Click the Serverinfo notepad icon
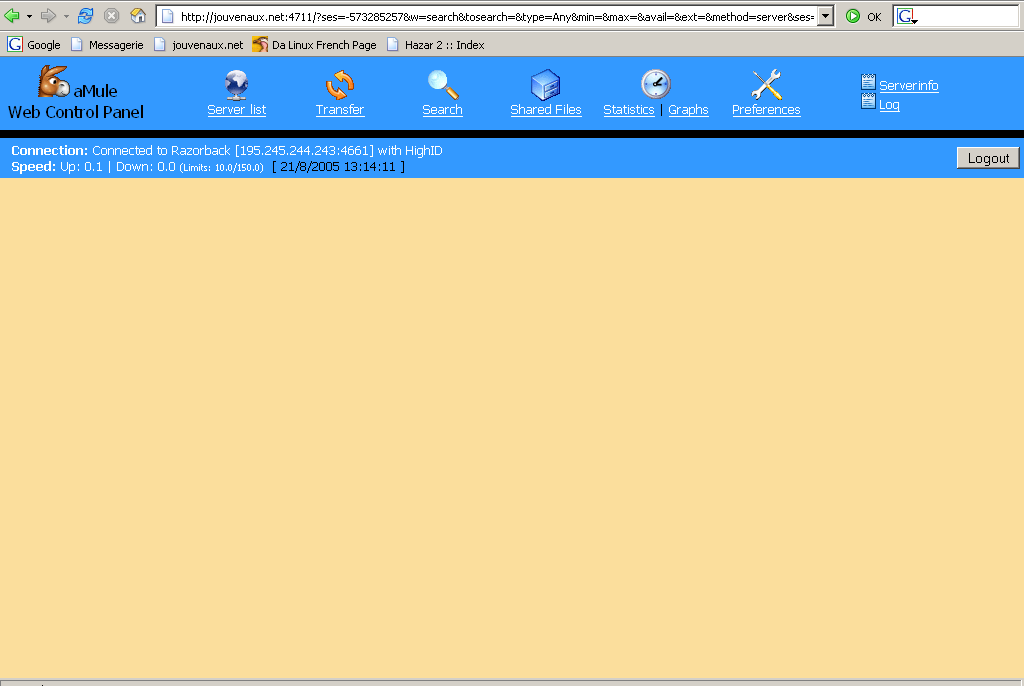 868,83
